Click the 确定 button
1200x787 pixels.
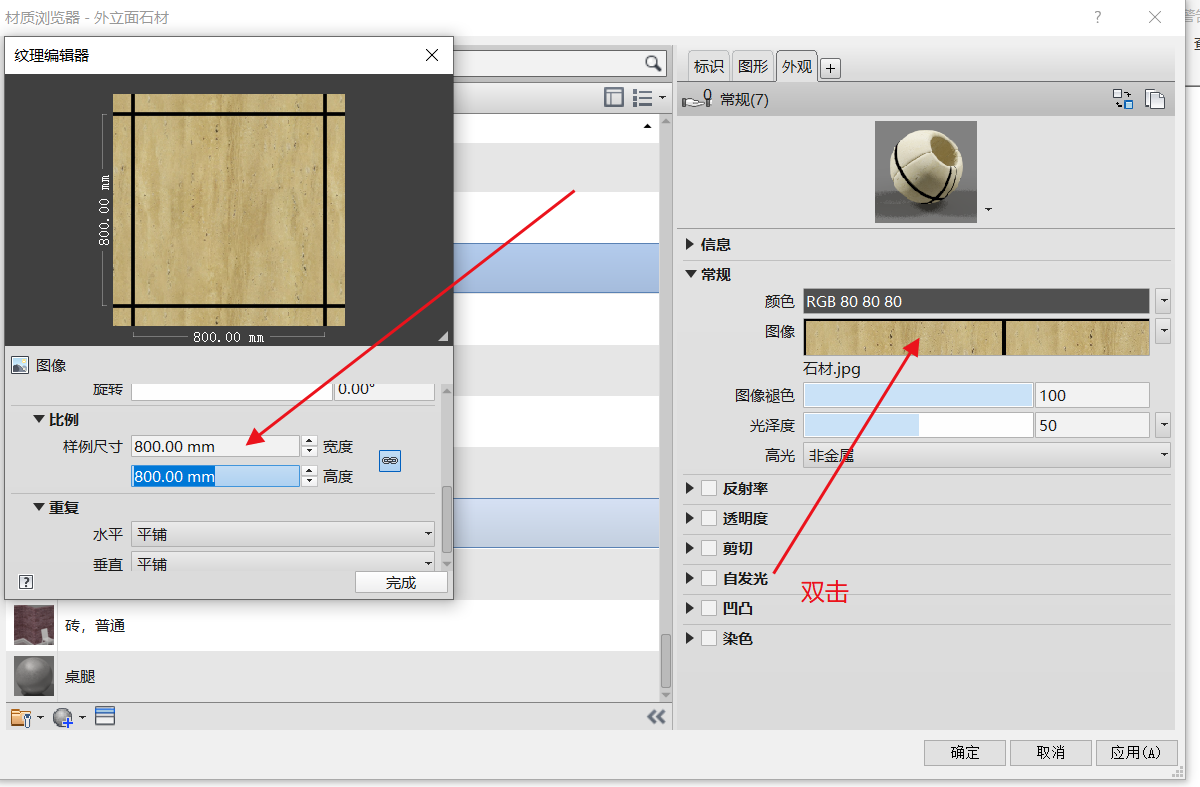point(964,752)
